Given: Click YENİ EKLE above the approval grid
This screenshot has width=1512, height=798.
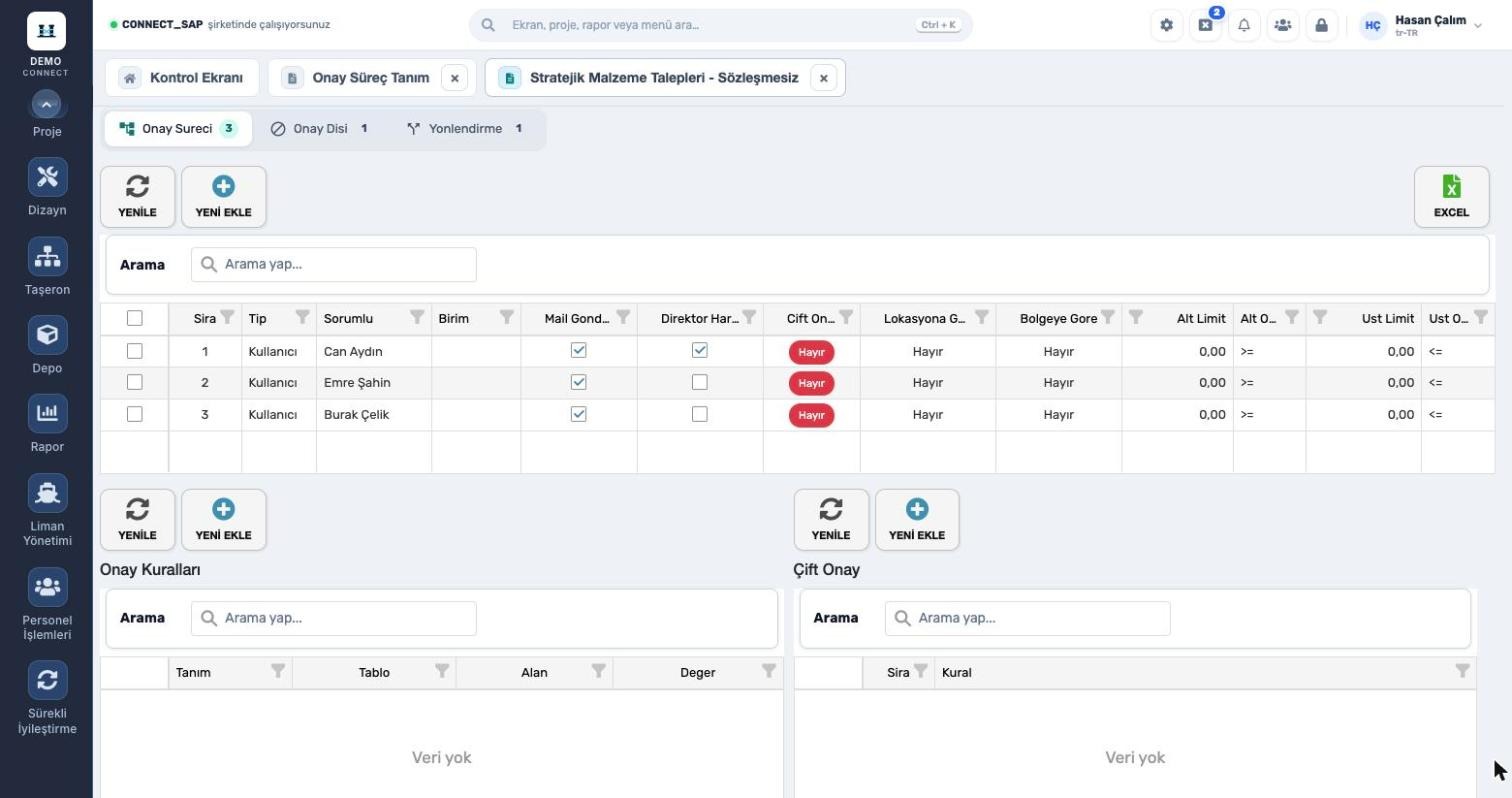Looking at the screenshot, I should (223, 197).
